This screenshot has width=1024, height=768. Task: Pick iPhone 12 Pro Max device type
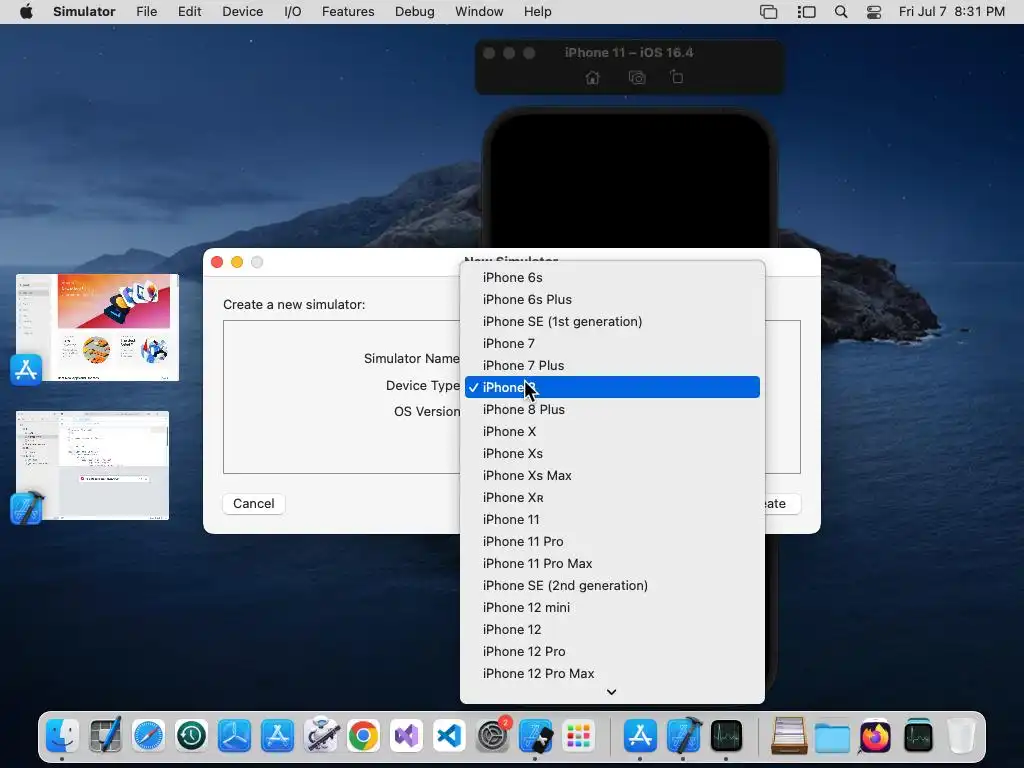[612, 673]
